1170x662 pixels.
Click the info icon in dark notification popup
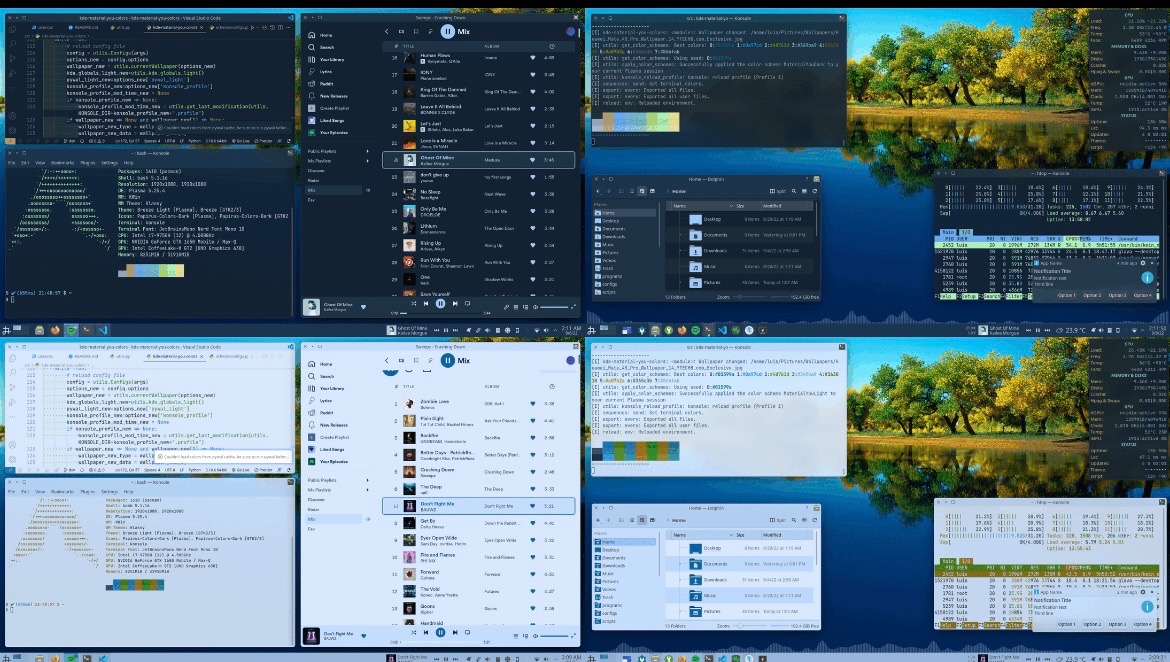click(1147, 278)
